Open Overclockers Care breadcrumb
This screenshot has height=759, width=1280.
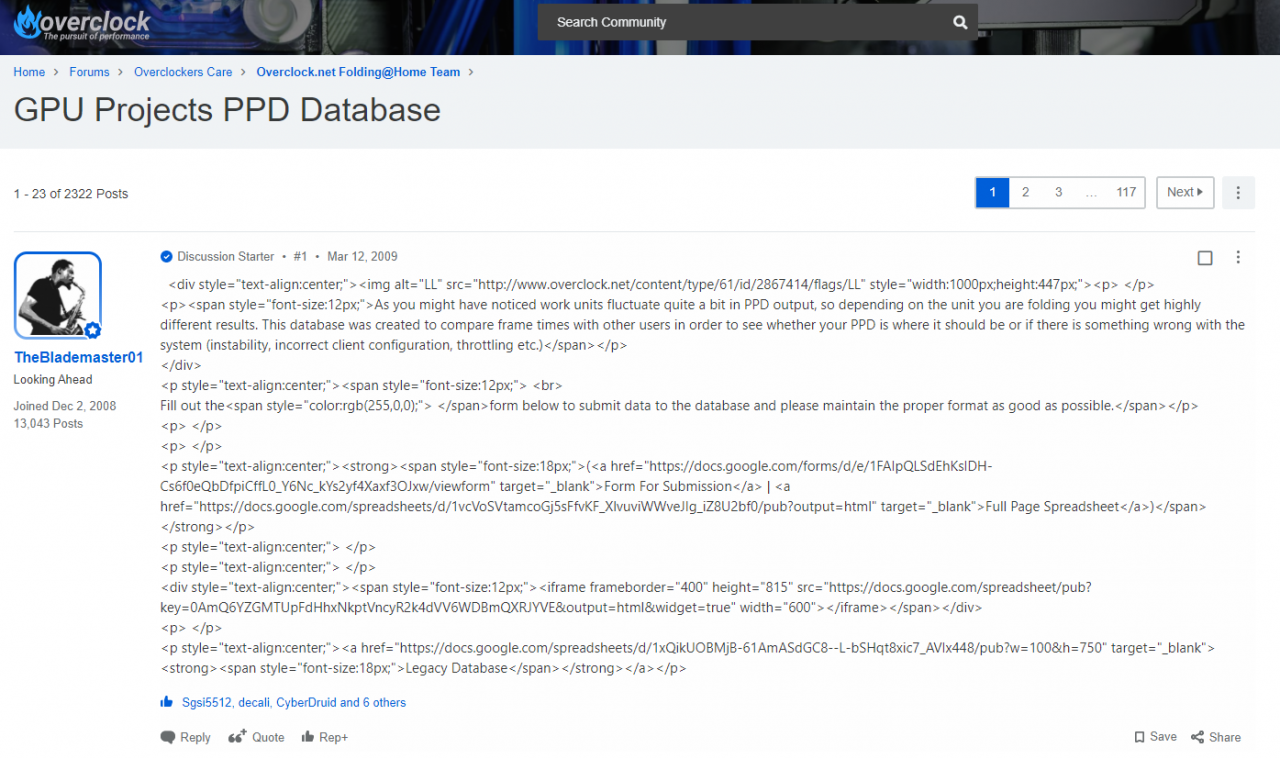point(183,72)
